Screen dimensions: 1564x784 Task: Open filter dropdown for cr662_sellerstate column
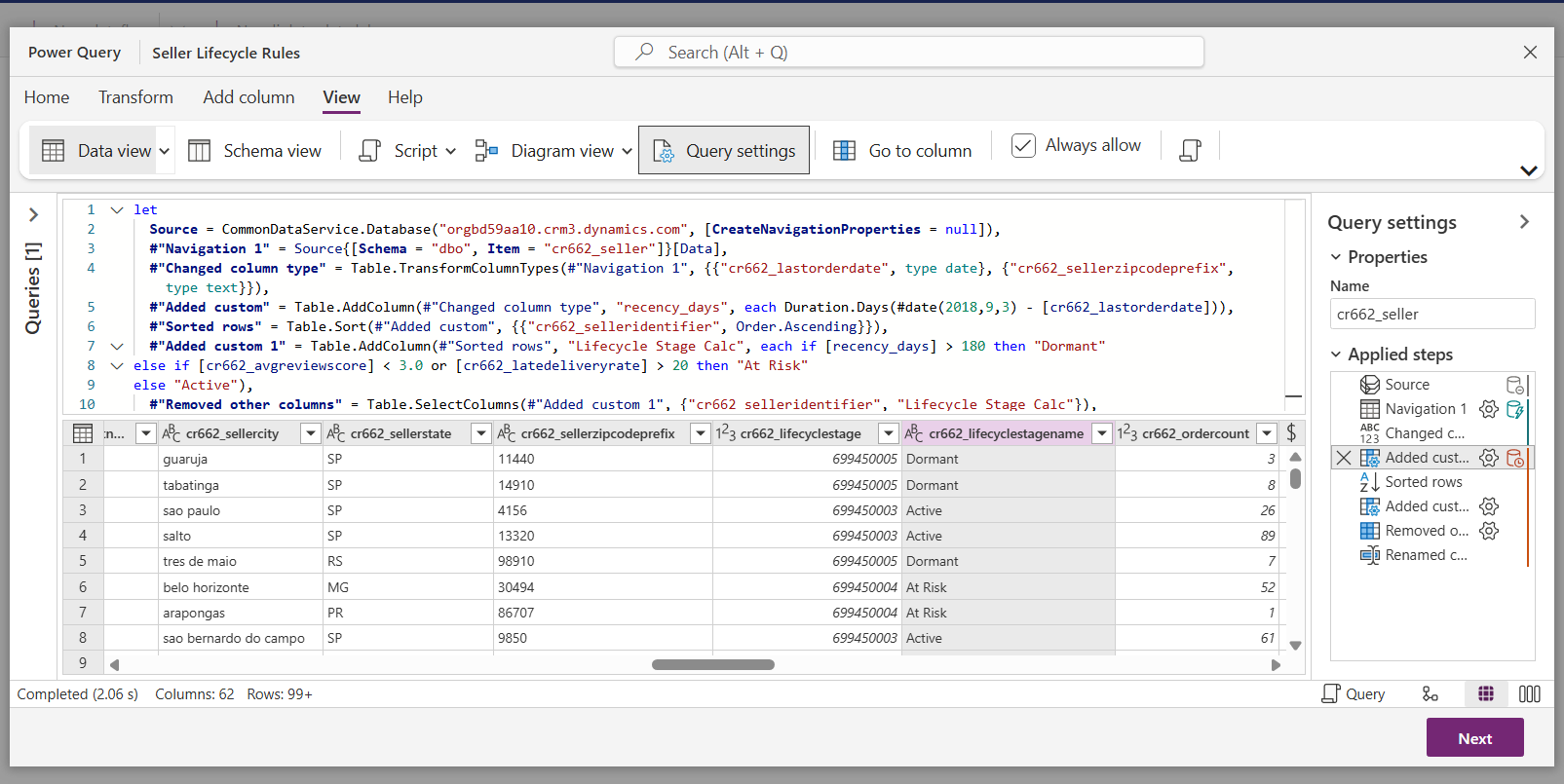(481, 433)
